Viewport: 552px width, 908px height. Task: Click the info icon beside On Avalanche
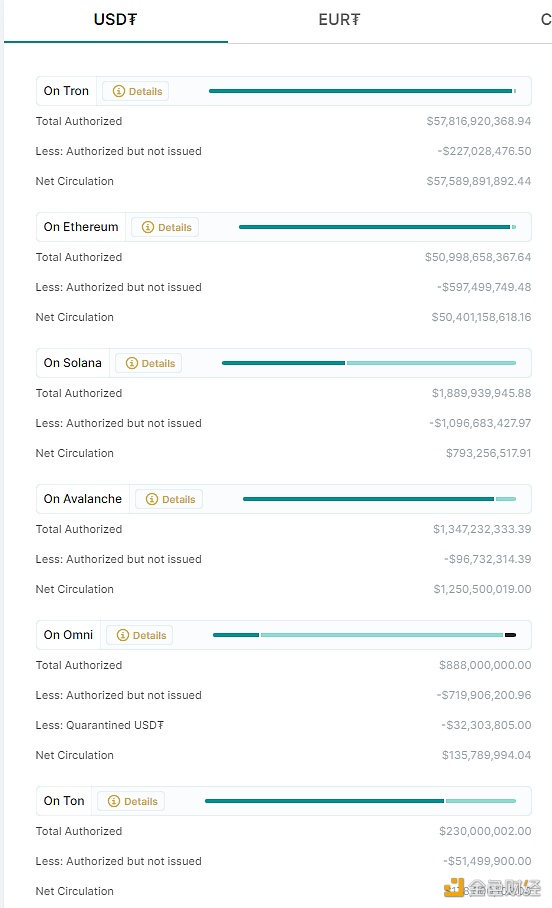152,499
